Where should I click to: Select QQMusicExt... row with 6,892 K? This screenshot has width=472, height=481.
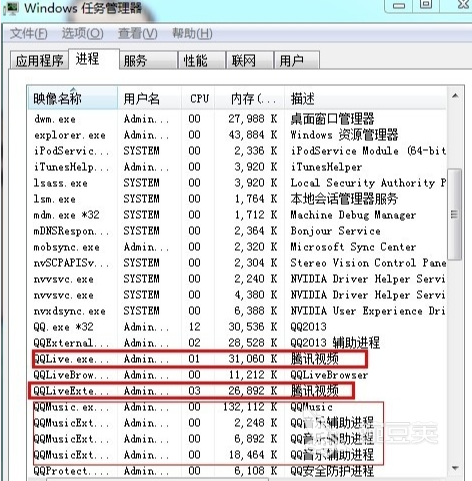click(x=237, y=439)
